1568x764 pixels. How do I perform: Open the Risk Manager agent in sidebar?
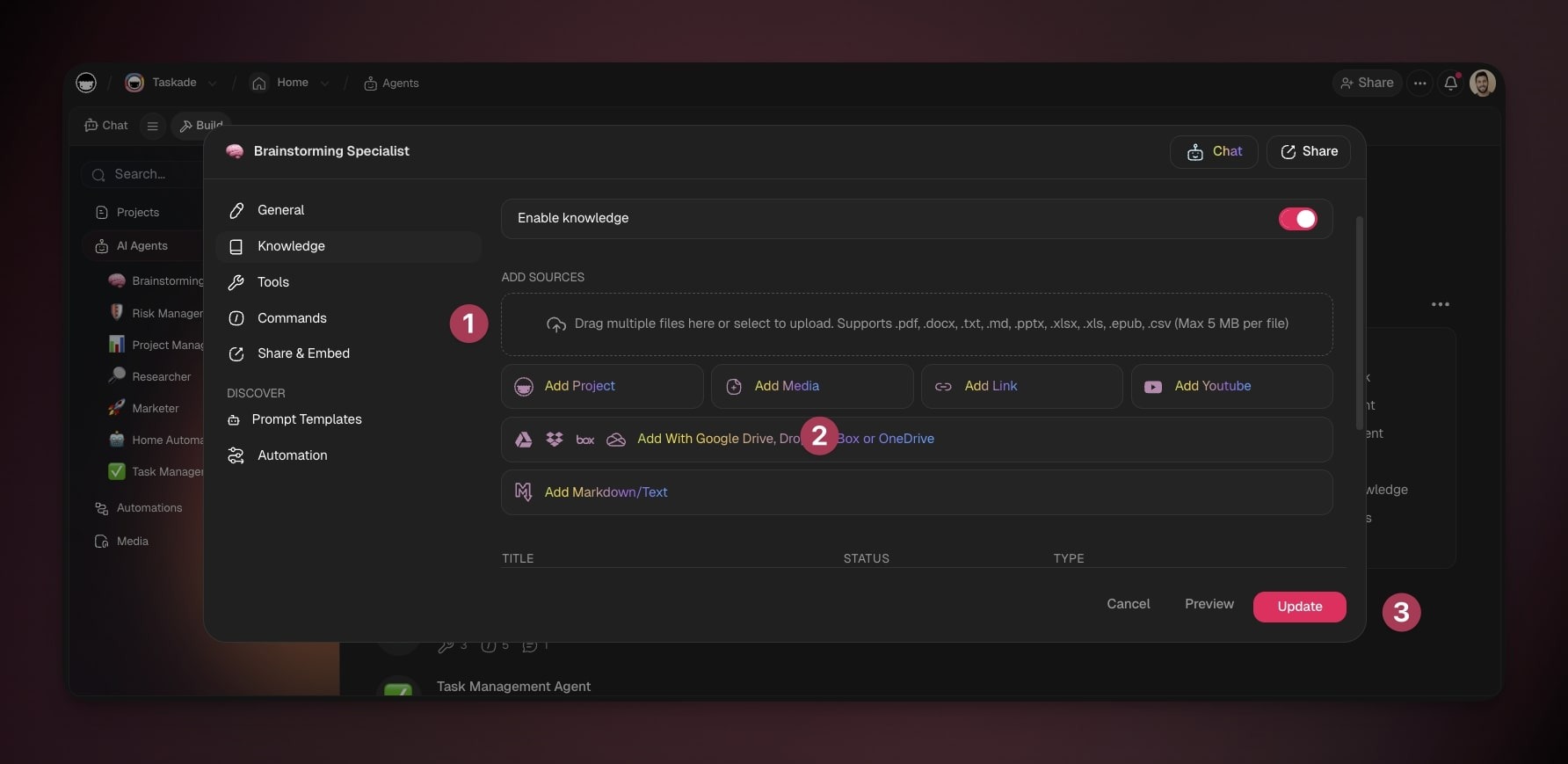click(166, 313)
